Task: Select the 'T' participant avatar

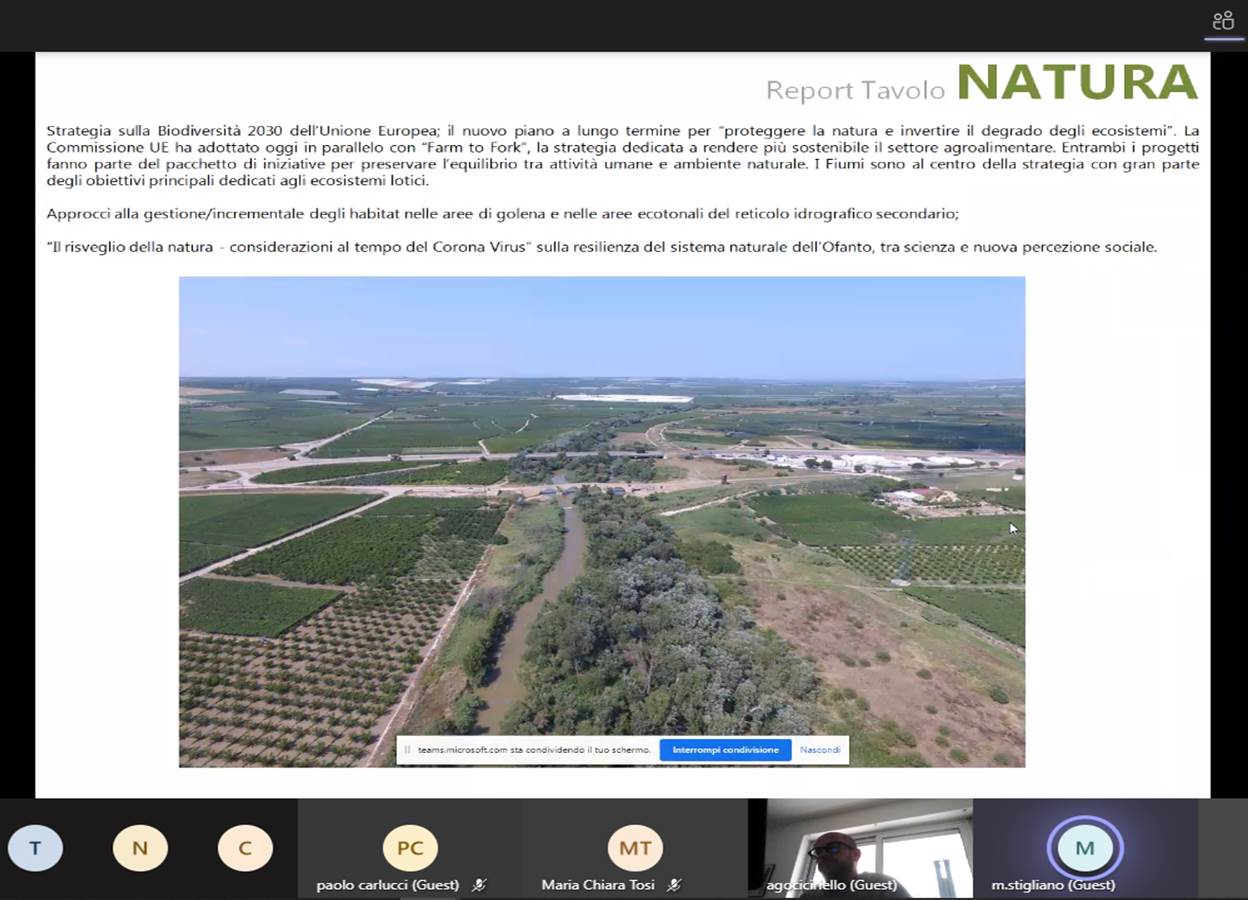Action: [x=35, y=849]
